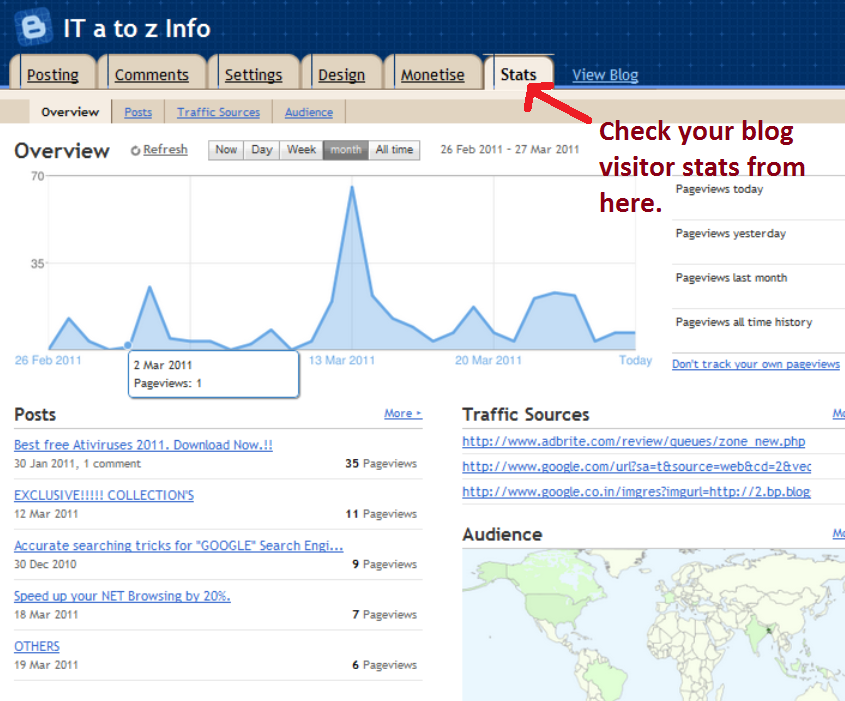Switch stats range to Now
Screen dimensions: 845x701
[x=226, y=150]
